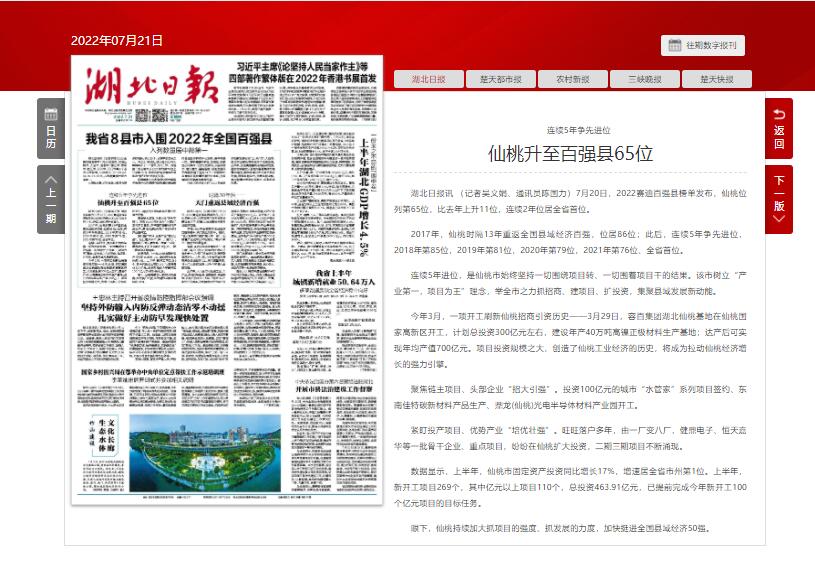Click the subheading 入列数居中部第一 on the page
Viewport: 815px width, 562px height.
(x=179, y=150)
